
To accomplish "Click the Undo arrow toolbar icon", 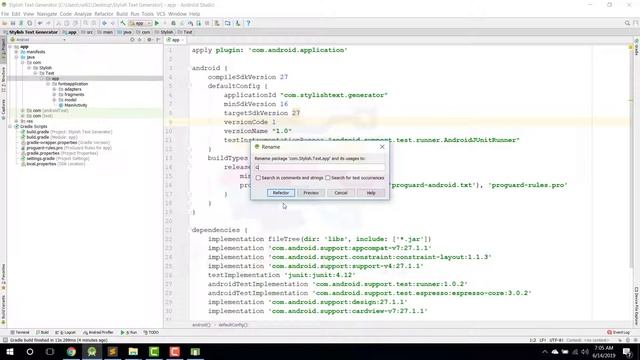I will pyautogui.click(x=40, y=23).
